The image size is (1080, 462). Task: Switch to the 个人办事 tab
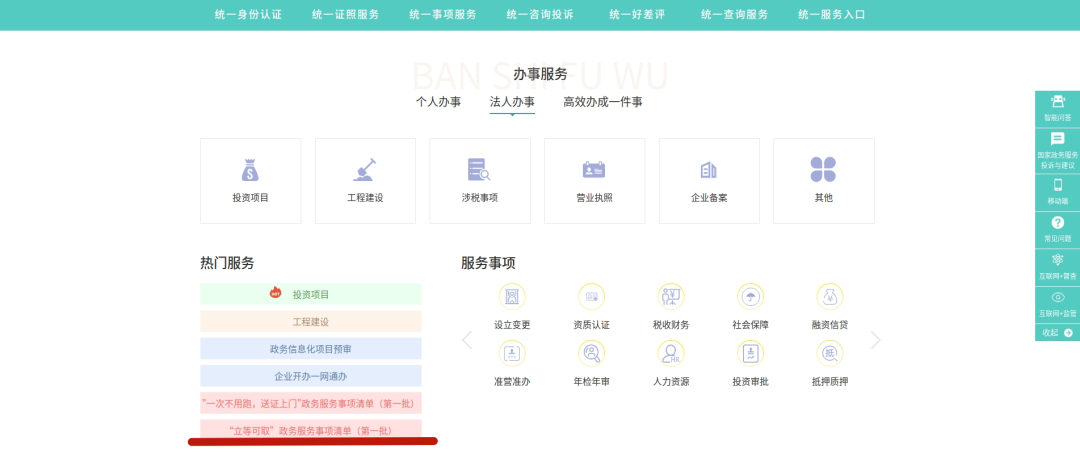point(439,102)
